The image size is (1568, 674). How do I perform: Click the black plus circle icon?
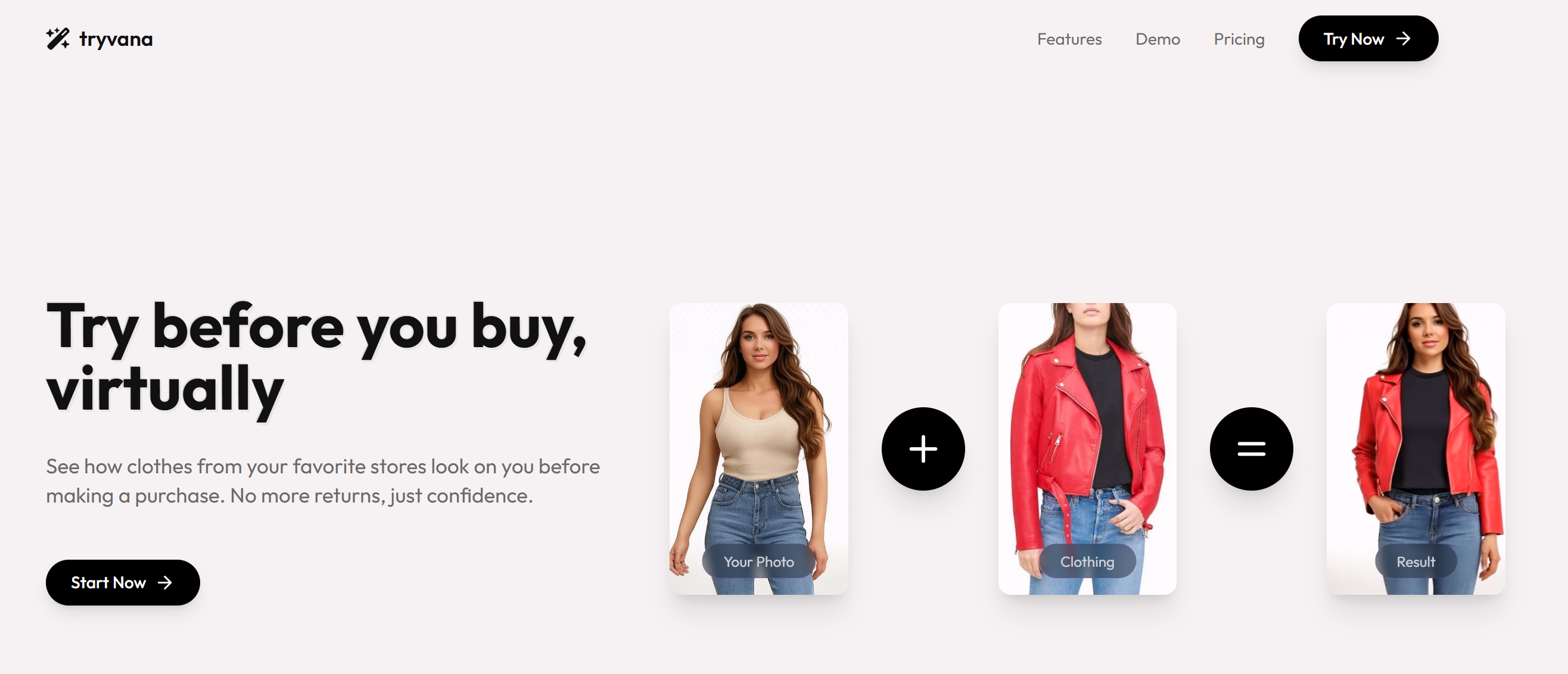(x=923, y=449)
